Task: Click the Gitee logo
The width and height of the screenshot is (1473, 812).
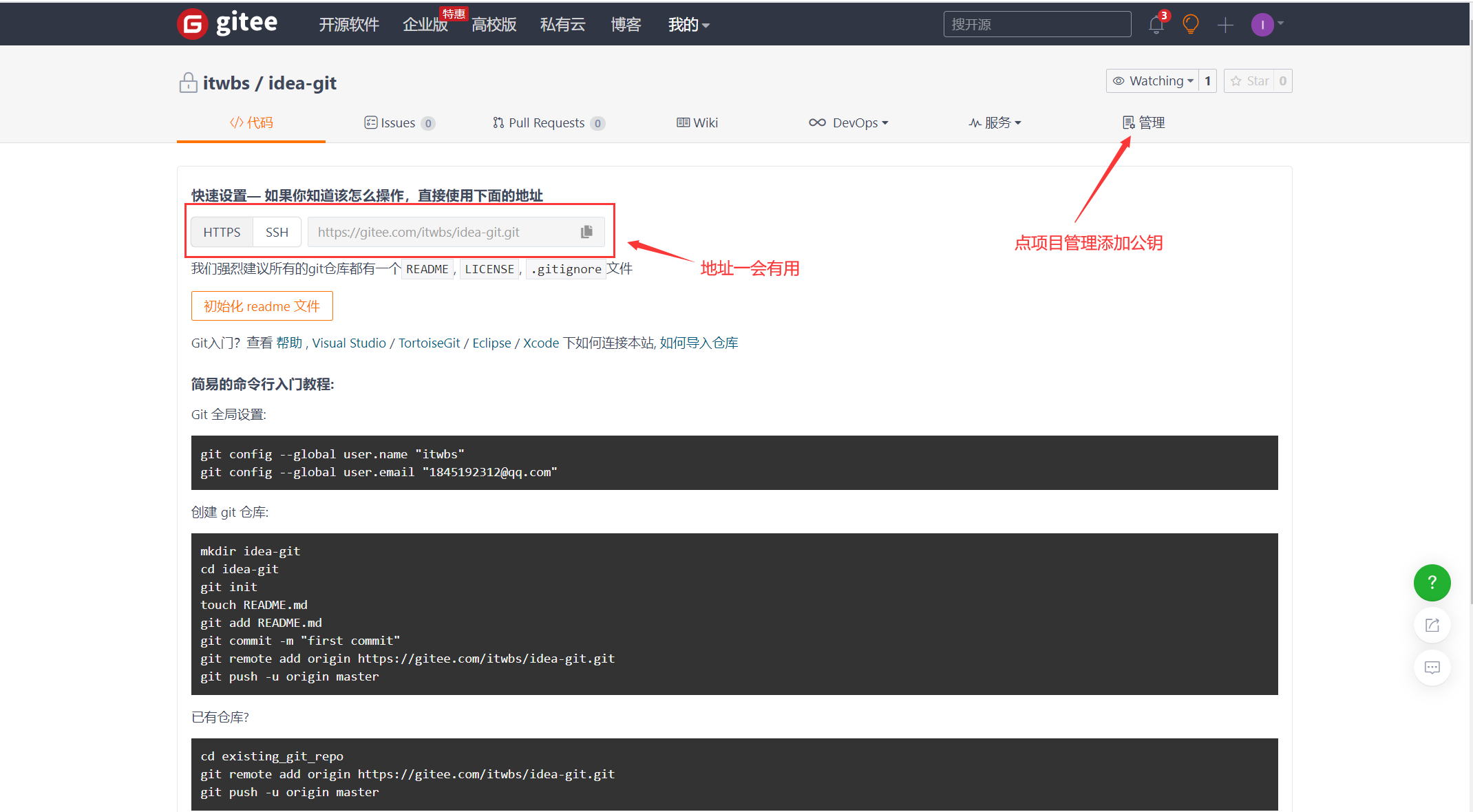Action: pos(227,24)
